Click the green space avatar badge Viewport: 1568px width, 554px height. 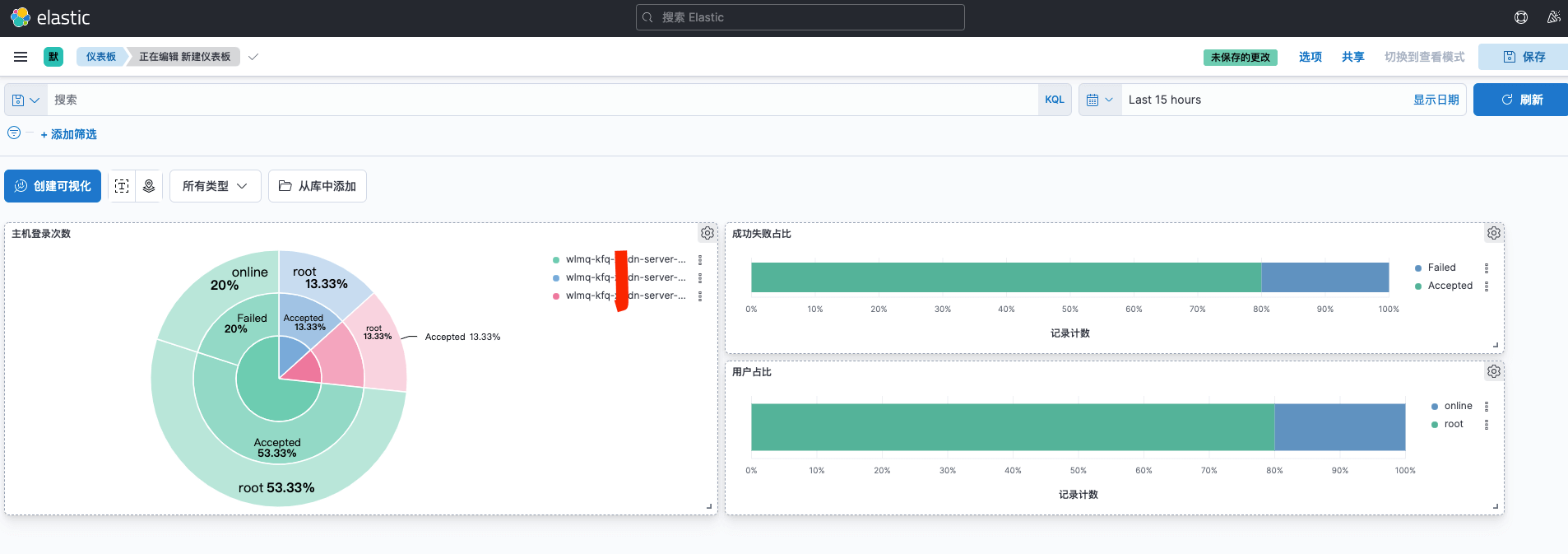point(53,57)
